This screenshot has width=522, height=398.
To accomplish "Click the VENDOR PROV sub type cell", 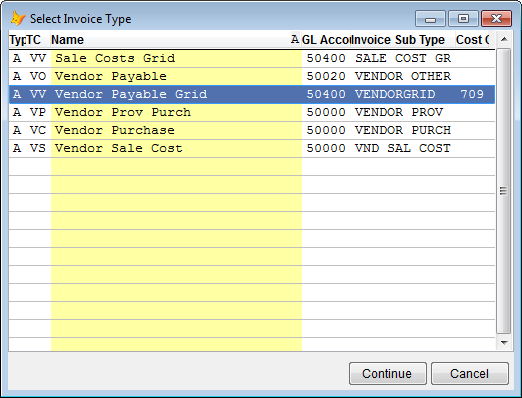I will point(403,112).
